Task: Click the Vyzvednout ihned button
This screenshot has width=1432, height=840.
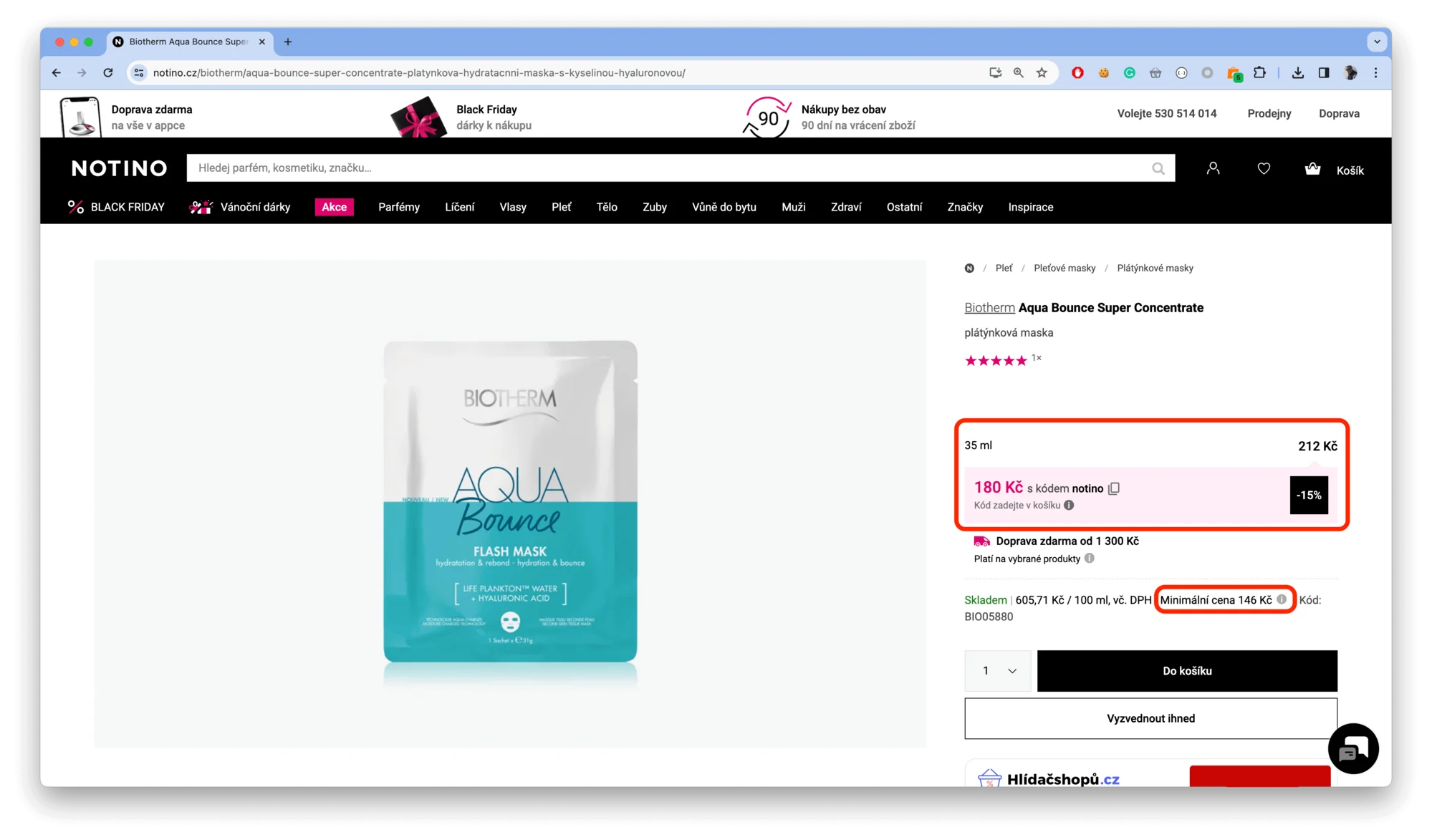Action: tap(1150, 718)
